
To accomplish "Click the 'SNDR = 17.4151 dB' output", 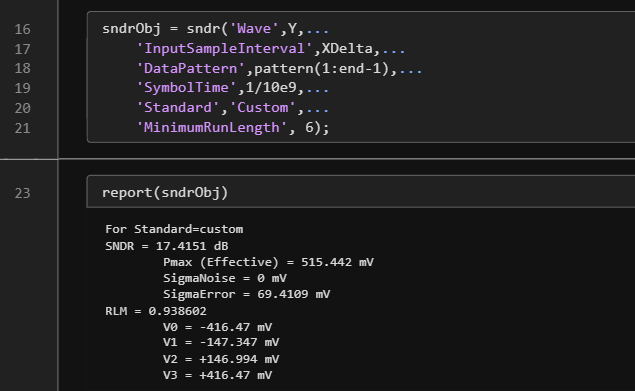I will tap(166, 246).
